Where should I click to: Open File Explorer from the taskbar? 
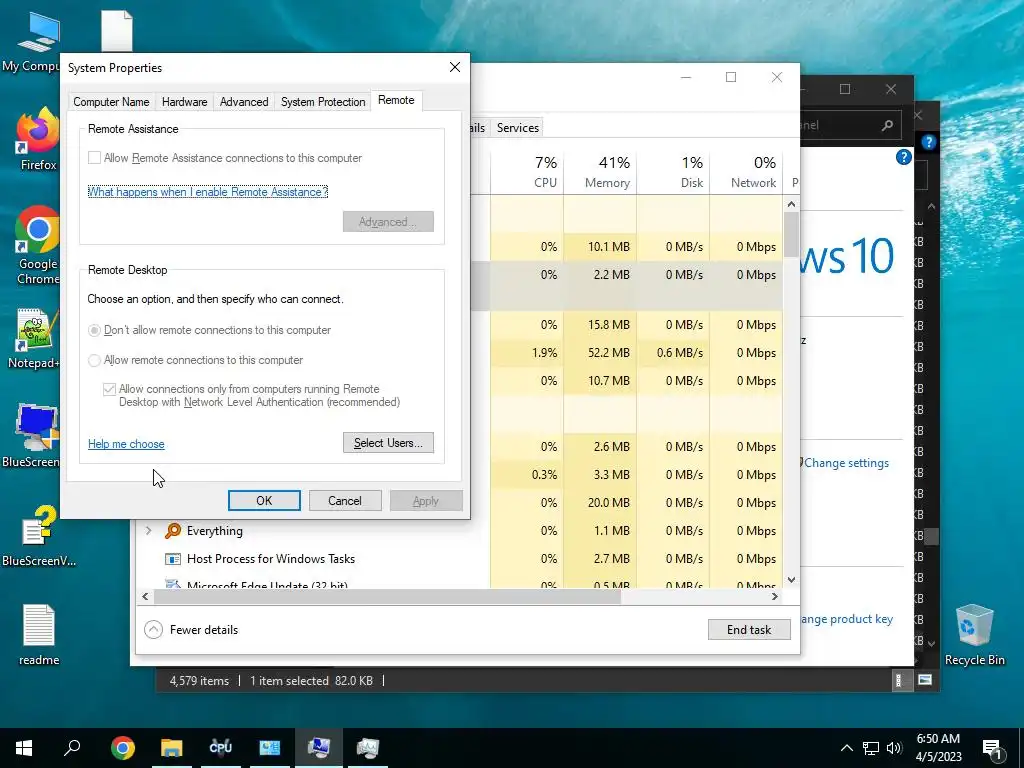point(172,748)
